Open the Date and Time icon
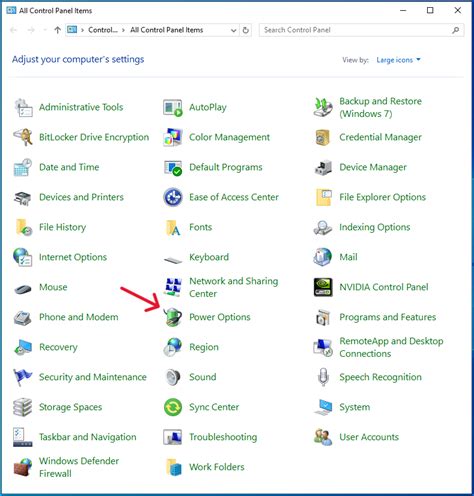 (x=23, y=167)
